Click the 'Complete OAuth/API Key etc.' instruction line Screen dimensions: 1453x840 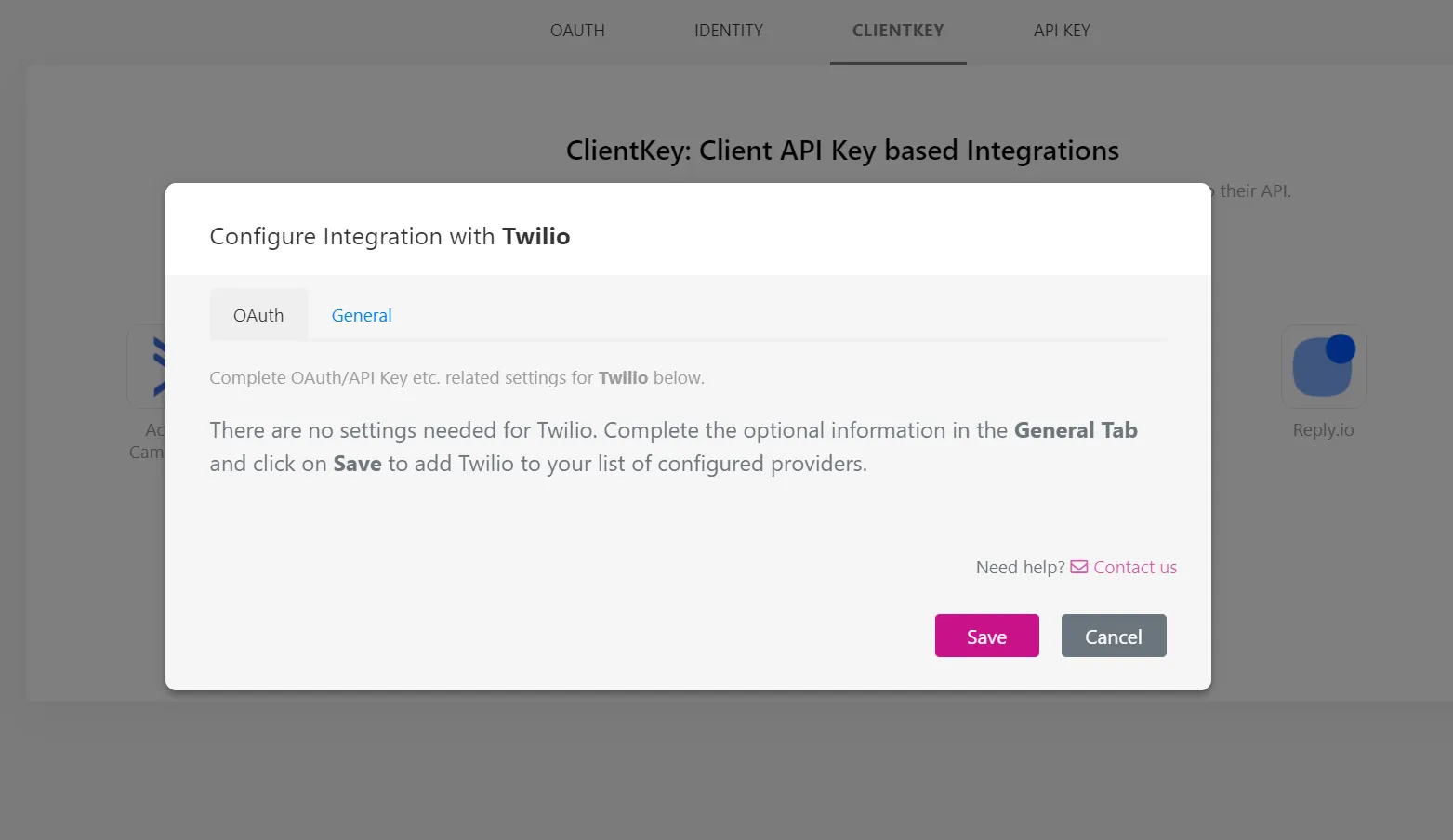pos(456,377)
